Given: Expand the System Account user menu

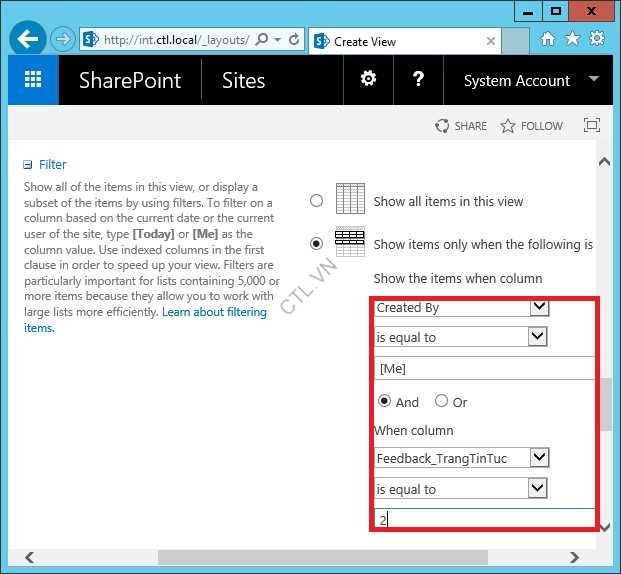Looking at the screenshot, I should 593,80.
